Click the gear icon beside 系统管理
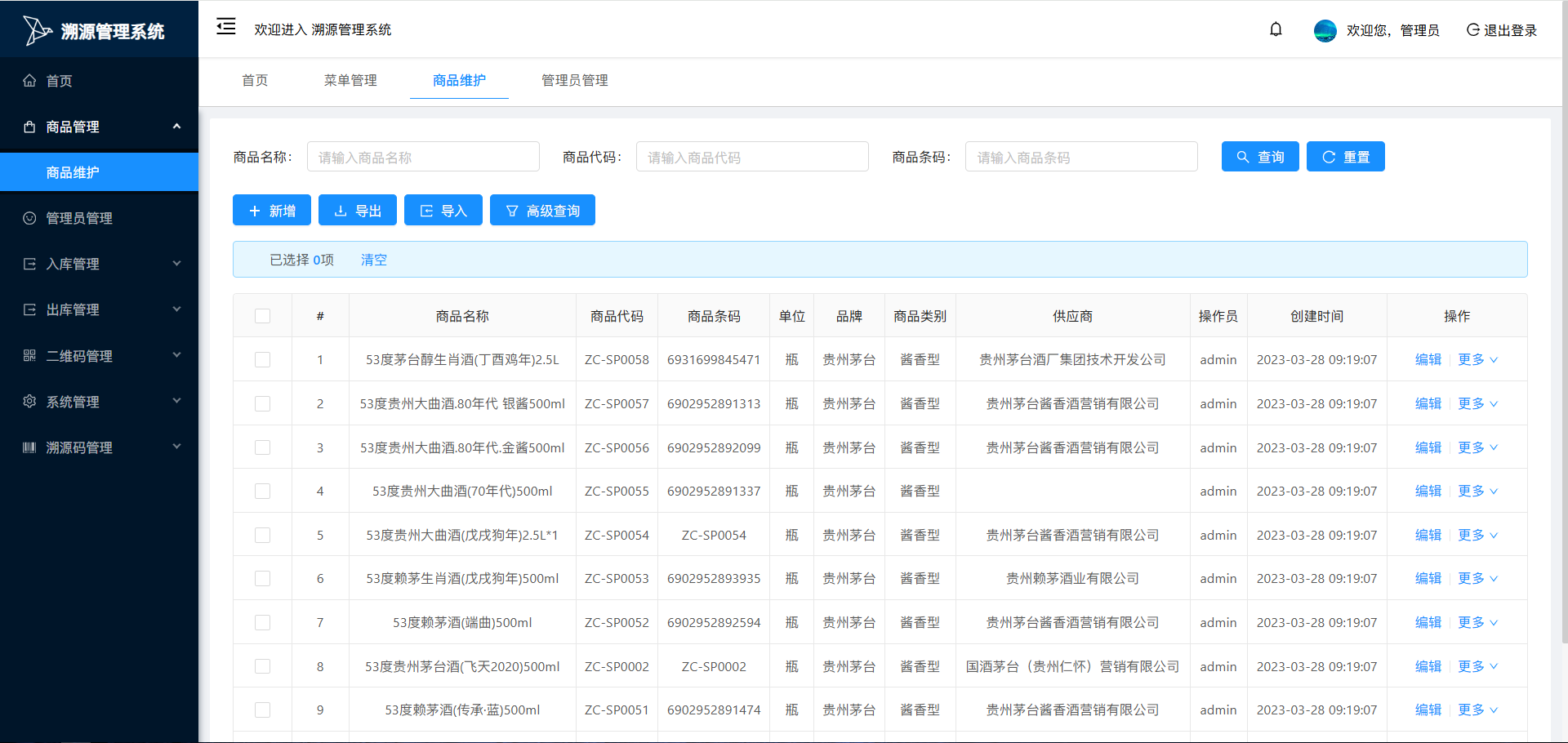This screenshot has width=1568, height=743. [x=29, y=401]
